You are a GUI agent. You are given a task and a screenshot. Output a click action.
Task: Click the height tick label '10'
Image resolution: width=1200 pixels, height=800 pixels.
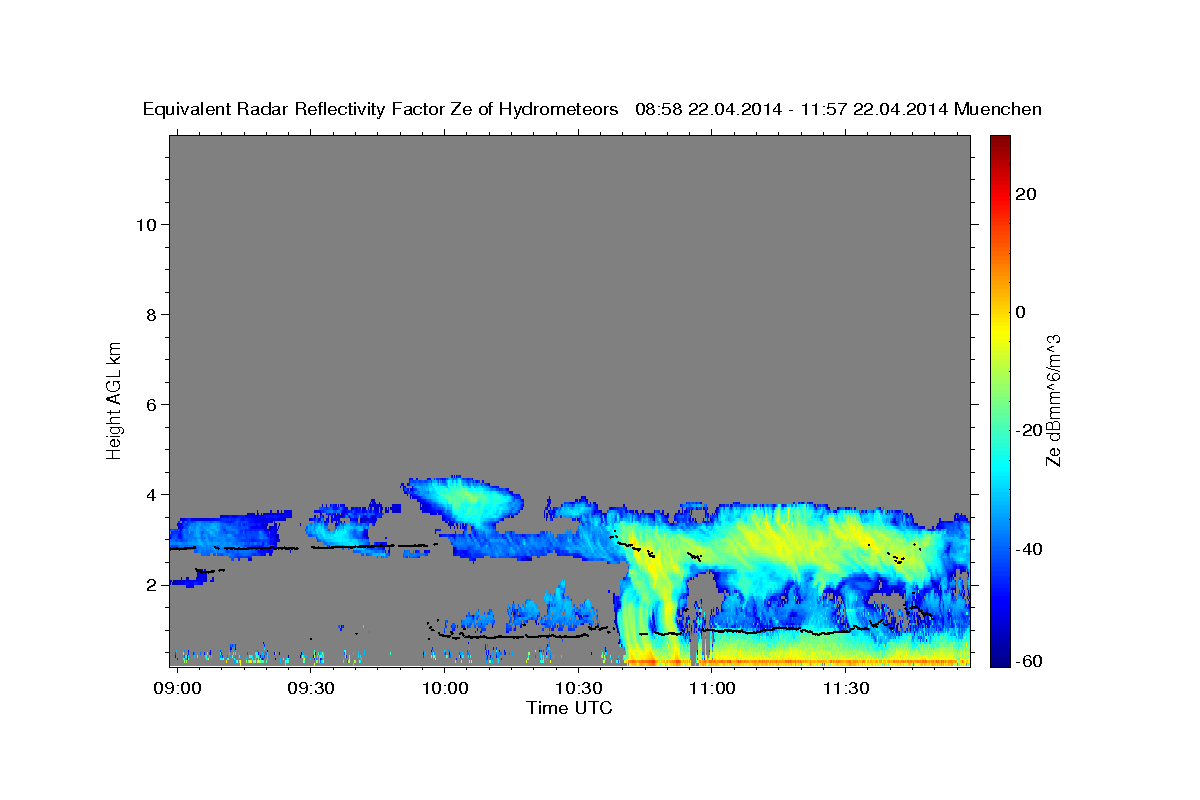tap(147, 224)
